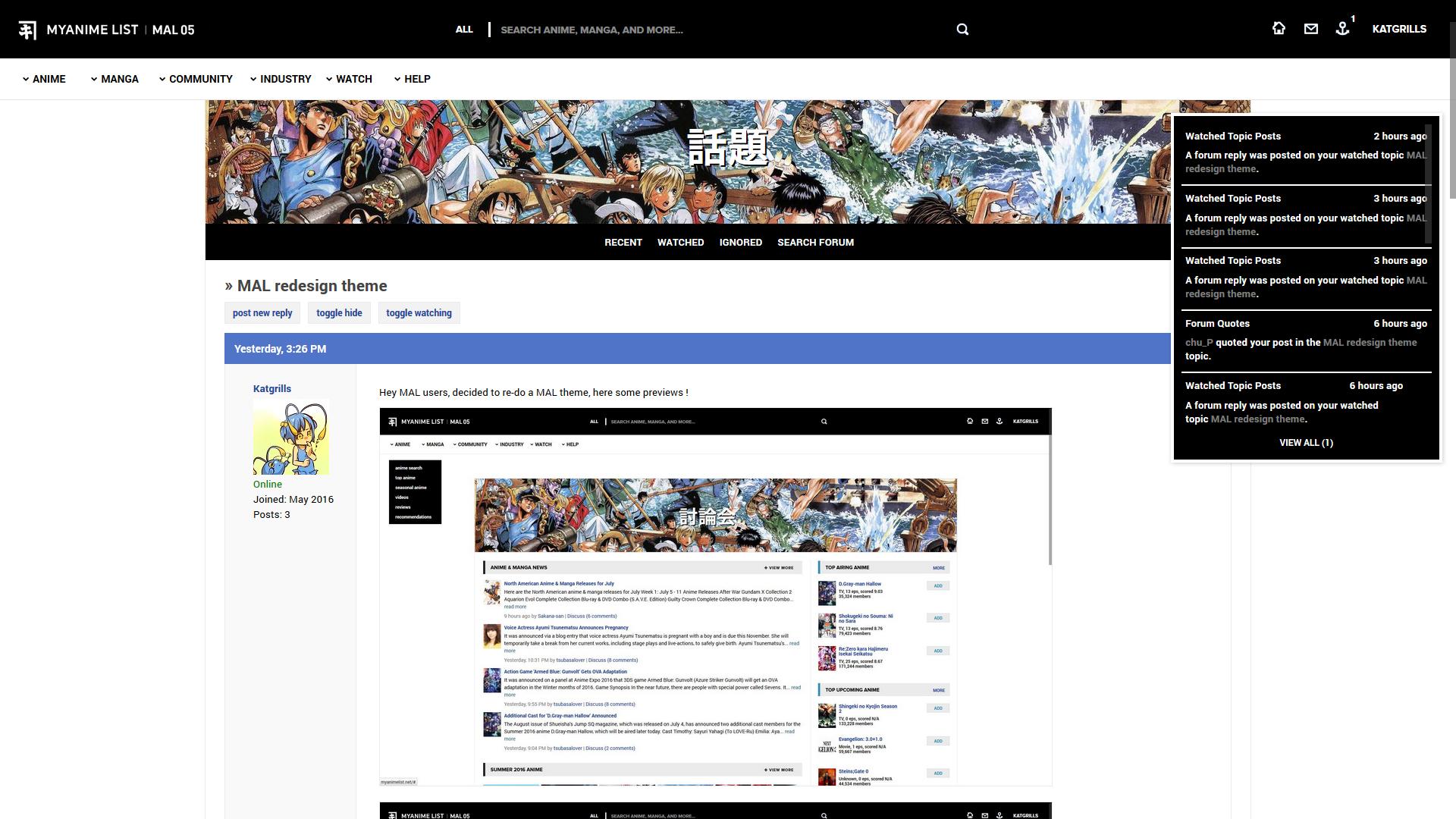Click toggle hide button

(339, 313)
